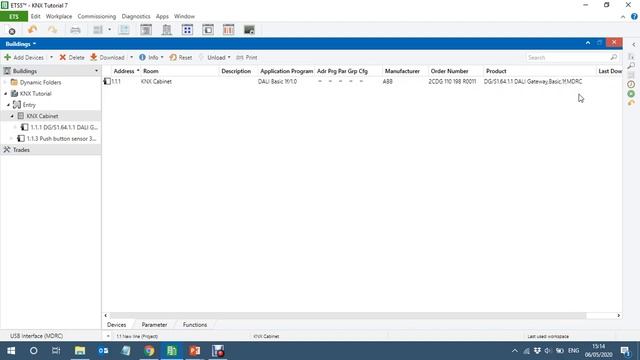Open Find and Replace sidebar magnifier icon
Screen dimensions: 640x360
[x=631, y=66]
